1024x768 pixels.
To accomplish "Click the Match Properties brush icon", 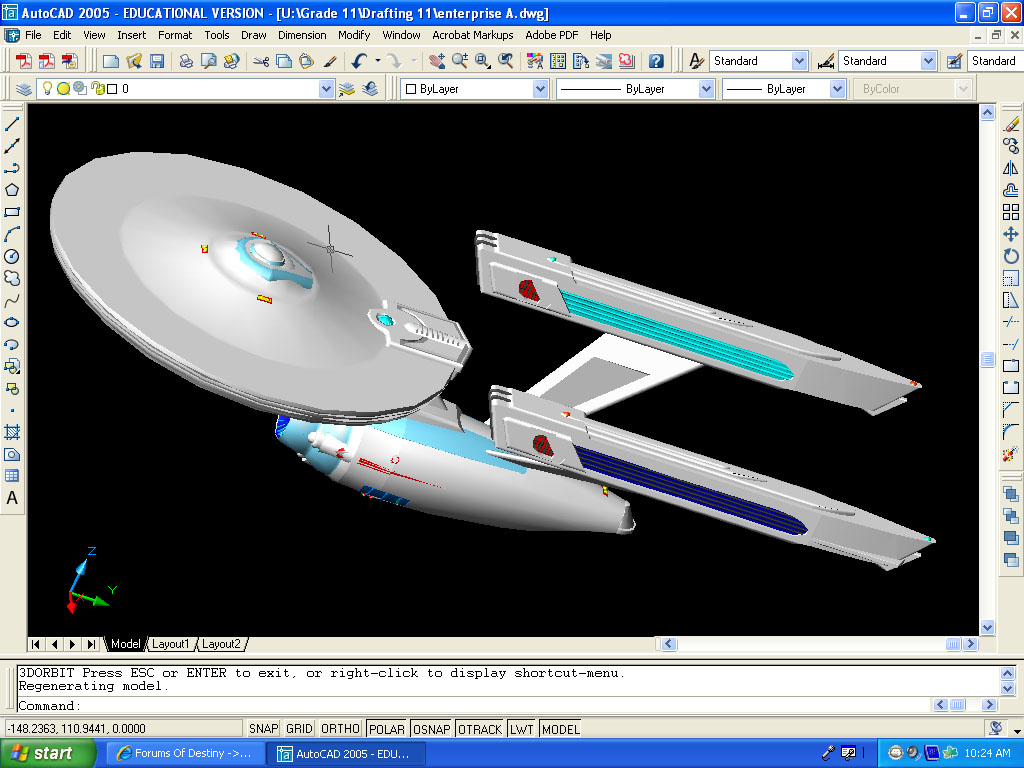I will pyautogui.click(x=330, y=61).
